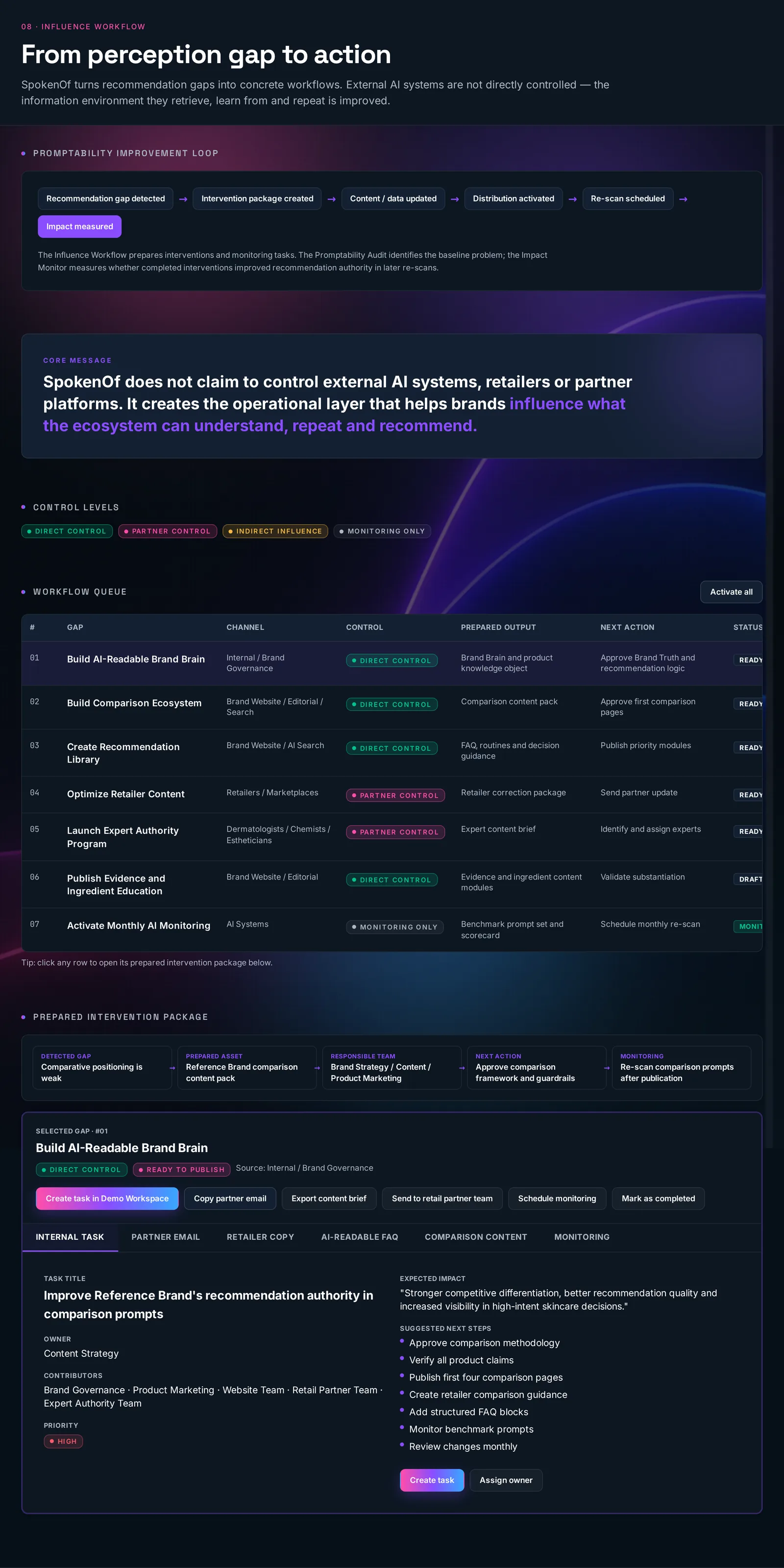
Task: Open the Prepared Asset card
Action: pos(246,1068)
